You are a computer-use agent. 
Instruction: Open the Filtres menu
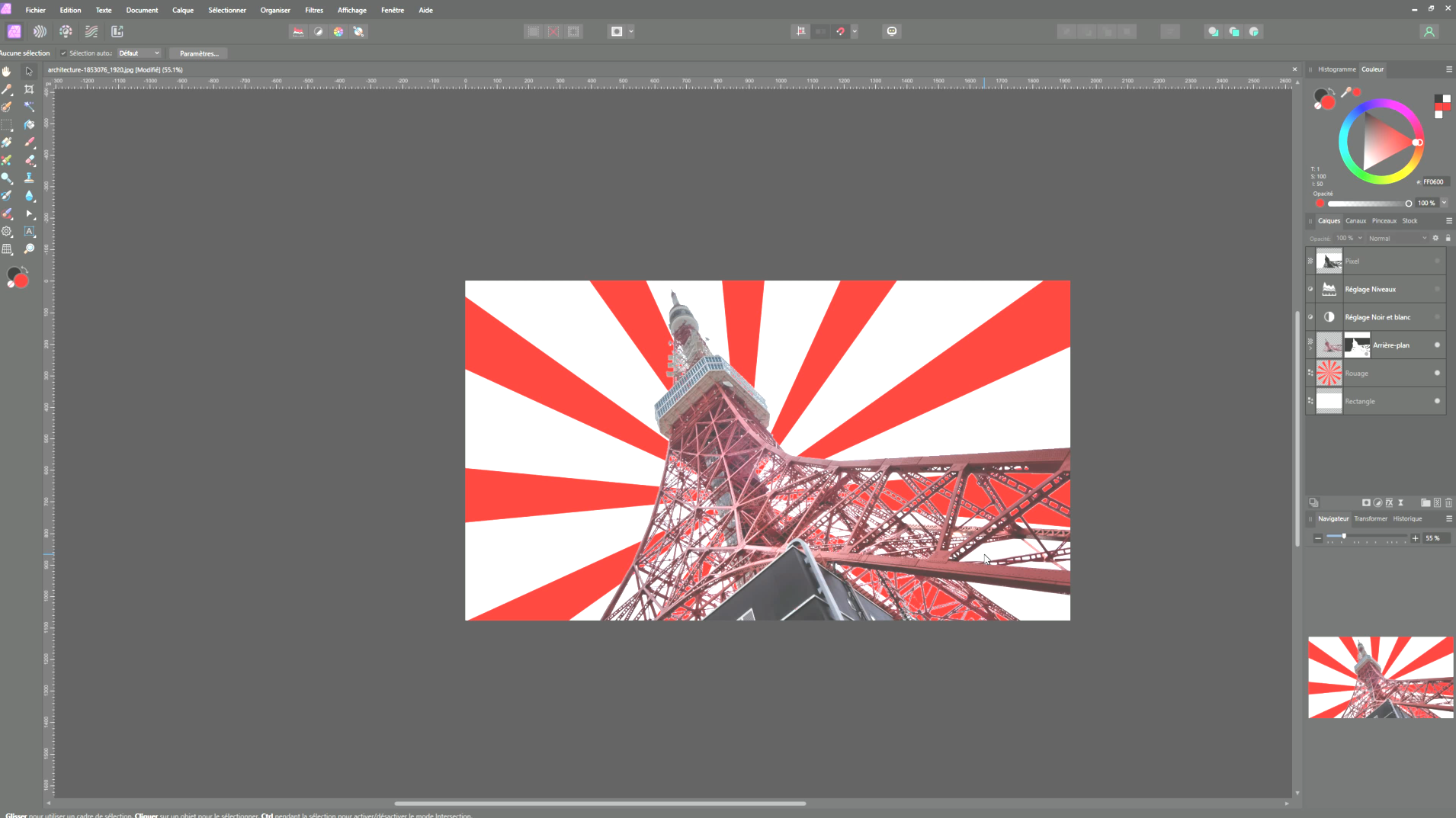pos(313,10)
